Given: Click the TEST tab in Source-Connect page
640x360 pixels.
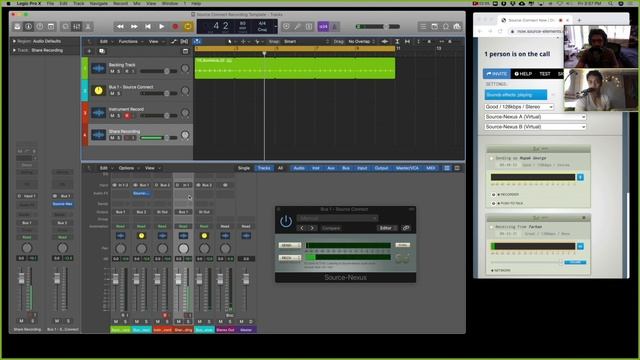Looking at the screenshot, I should (x=545, y=74).
